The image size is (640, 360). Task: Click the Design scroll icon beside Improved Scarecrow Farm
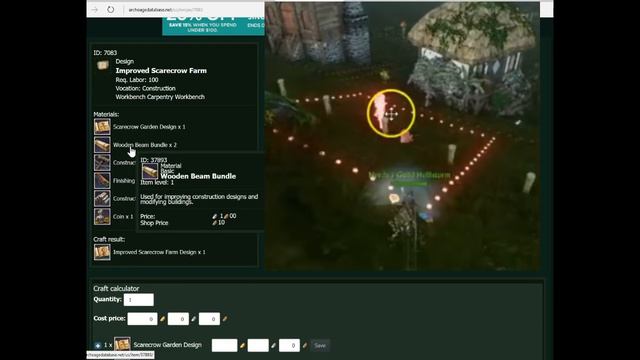coord(103,65)
